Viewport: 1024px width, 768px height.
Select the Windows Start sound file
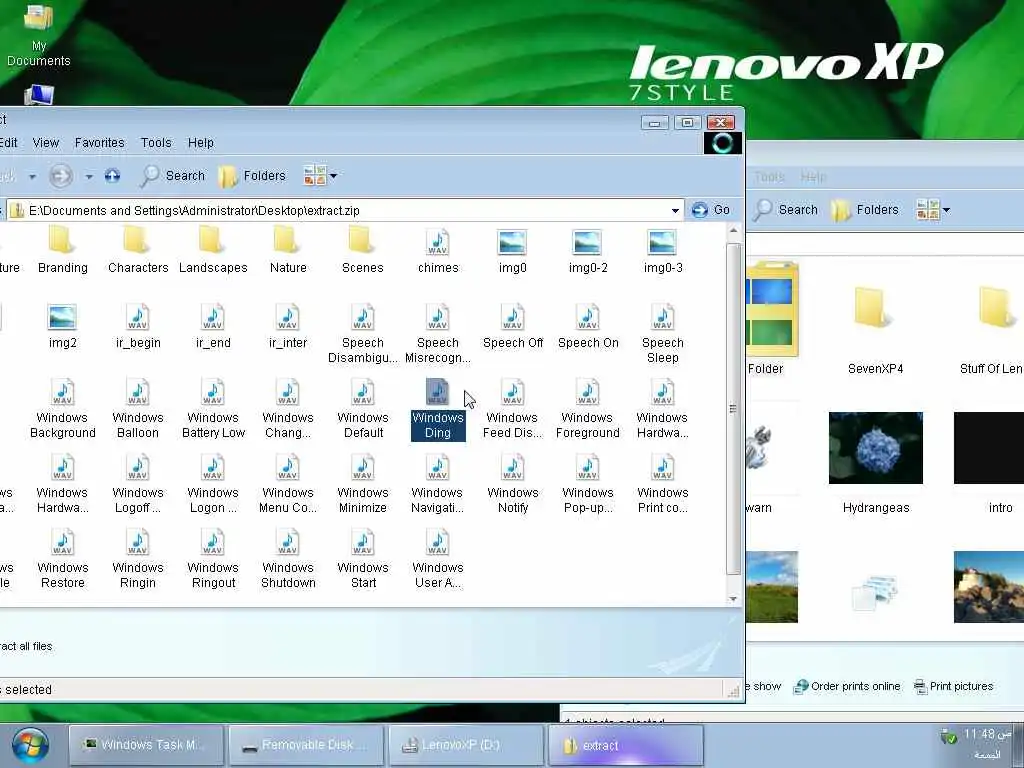362,558
